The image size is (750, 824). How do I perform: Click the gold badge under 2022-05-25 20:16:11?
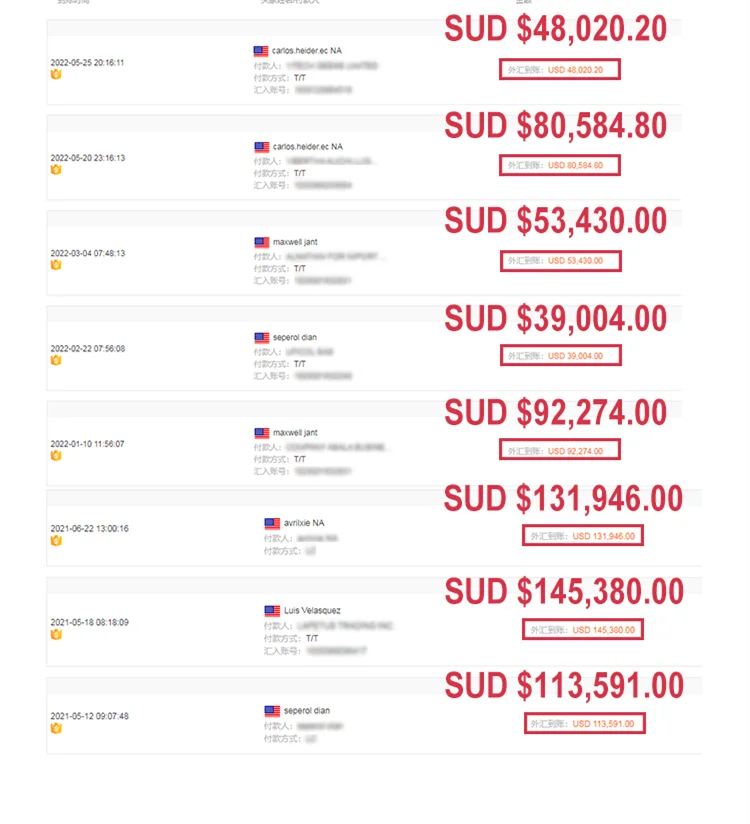[x=56, y=74]
